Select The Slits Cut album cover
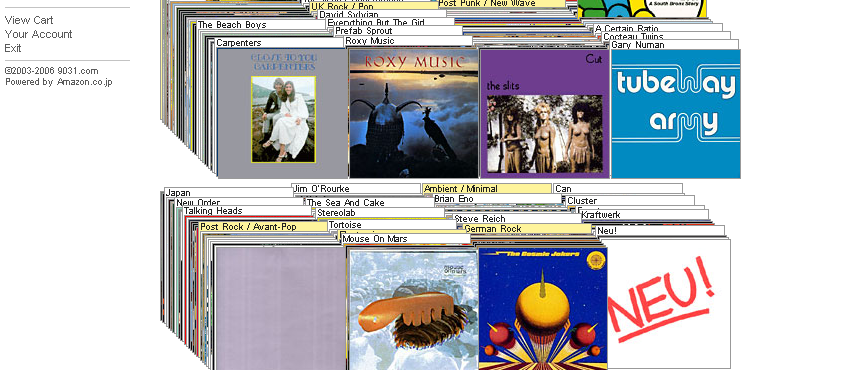849x370 pixels. [x=545, y=113]
